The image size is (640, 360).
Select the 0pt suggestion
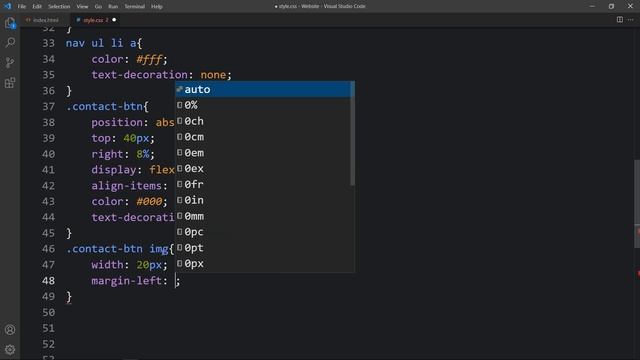click(x=263, y=248)
